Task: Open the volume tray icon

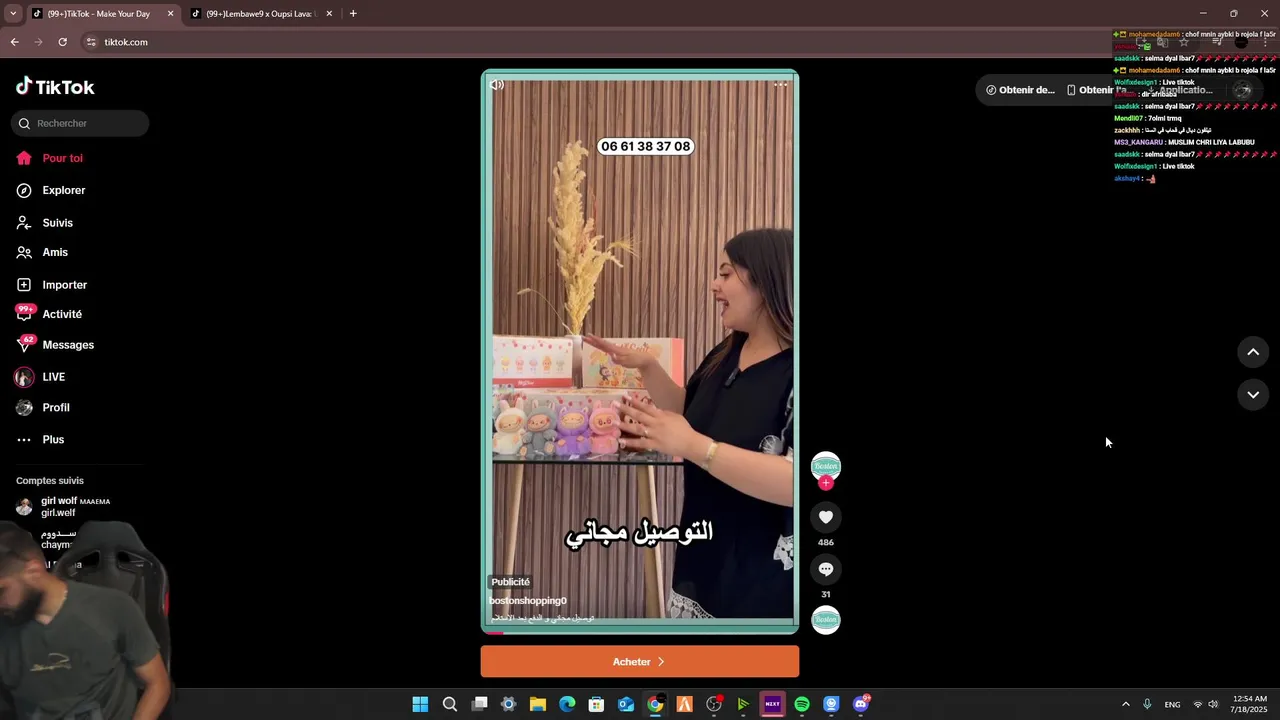Action: 1213,704
